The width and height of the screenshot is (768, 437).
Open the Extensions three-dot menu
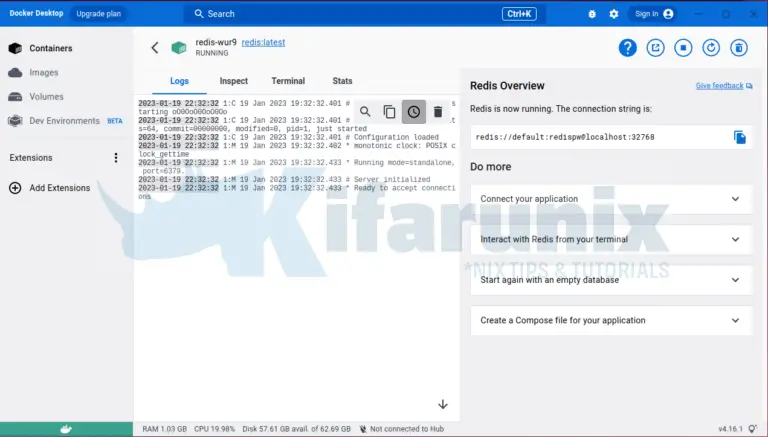(115, 158)
